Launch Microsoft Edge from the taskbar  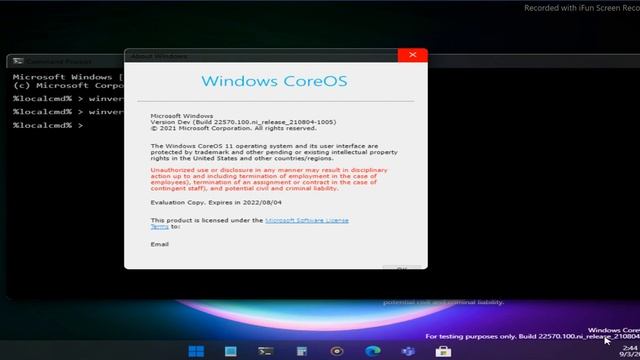click(372, 351)
